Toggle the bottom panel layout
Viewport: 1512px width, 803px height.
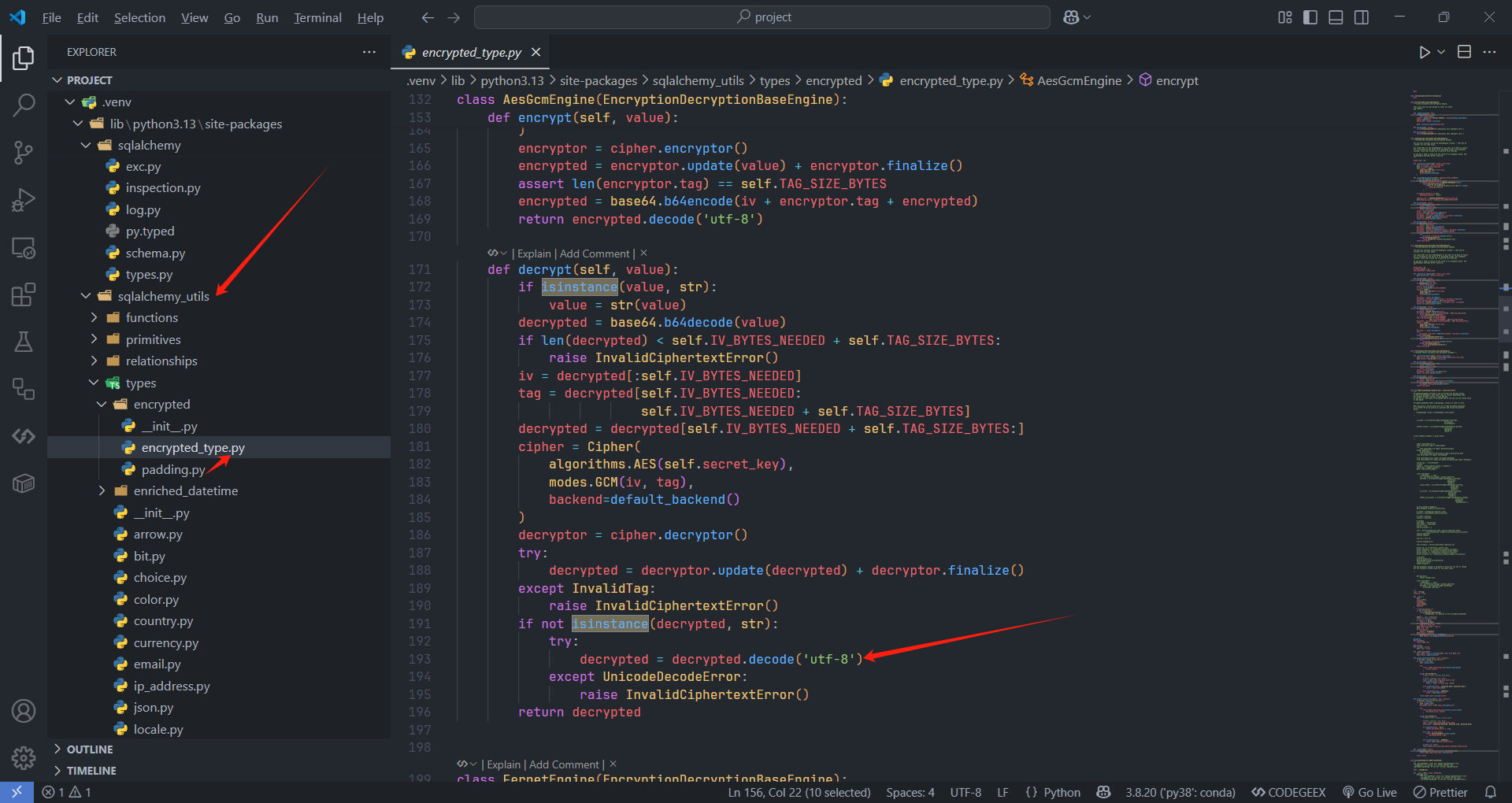pyautogui.click(x=1336, y=17)
